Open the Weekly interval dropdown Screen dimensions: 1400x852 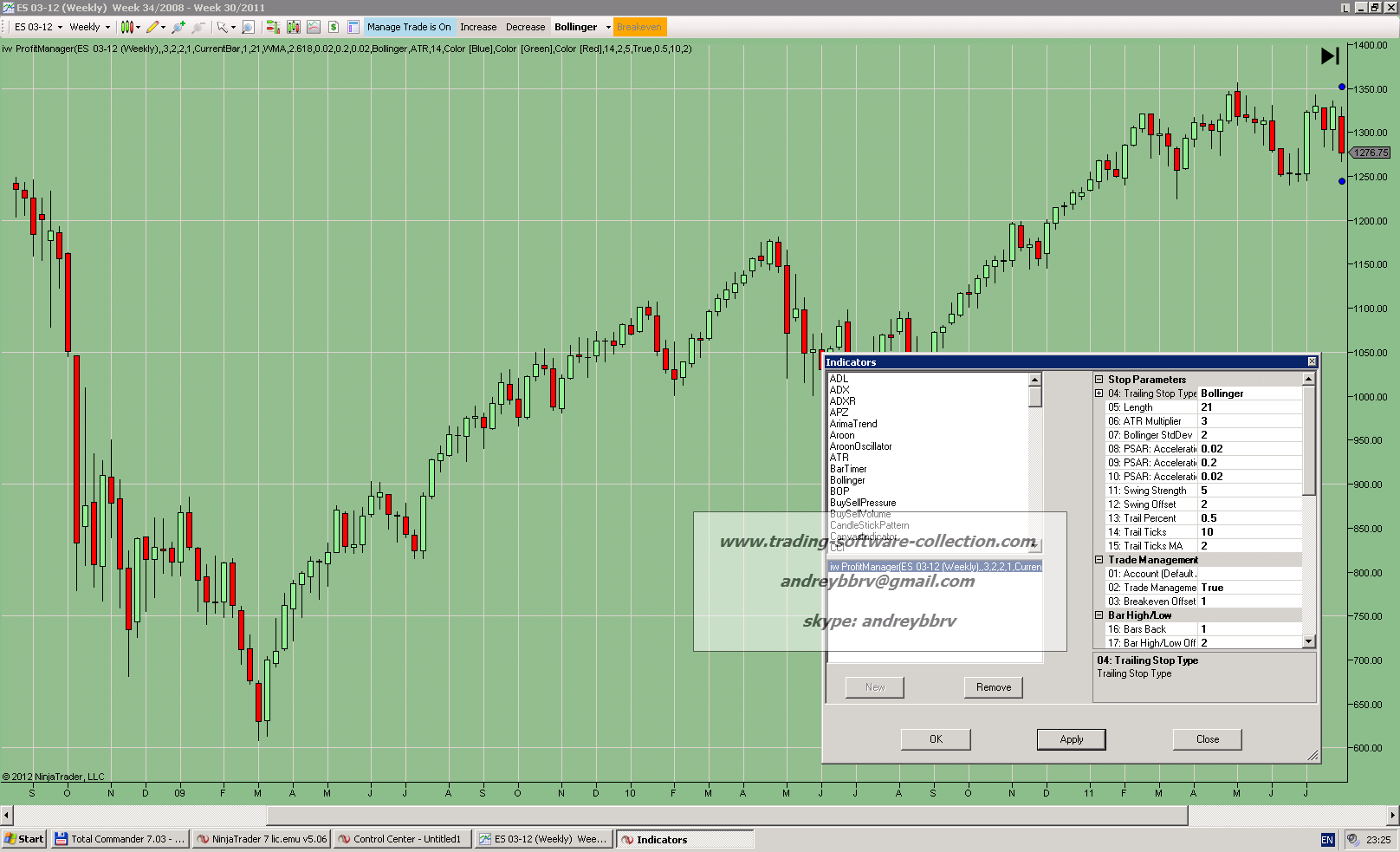pos(89,27)
